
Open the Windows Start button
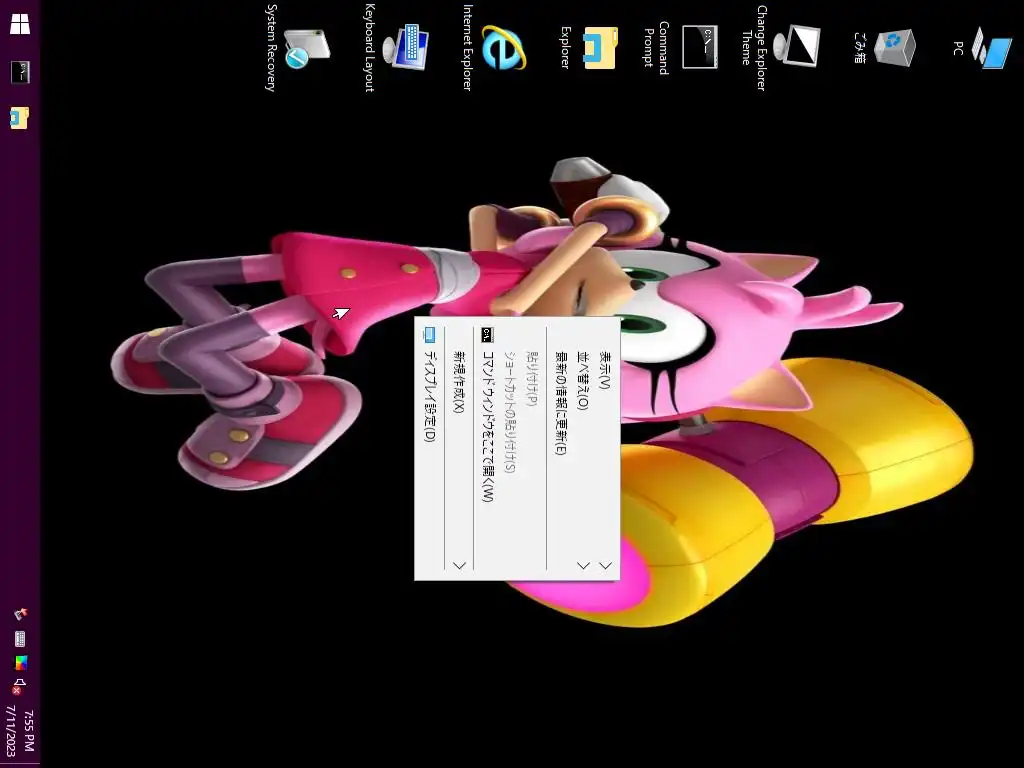(x=20, y=24)
